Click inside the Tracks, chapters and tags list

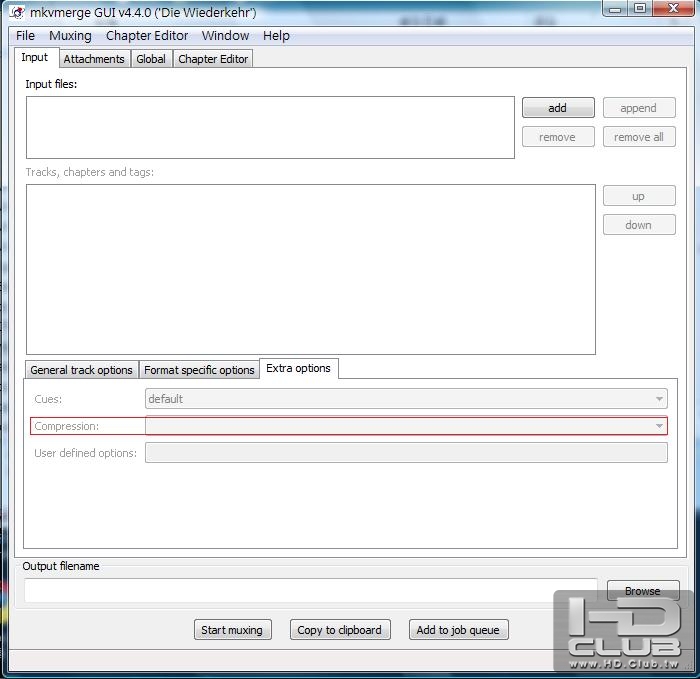tap(311, 269)
